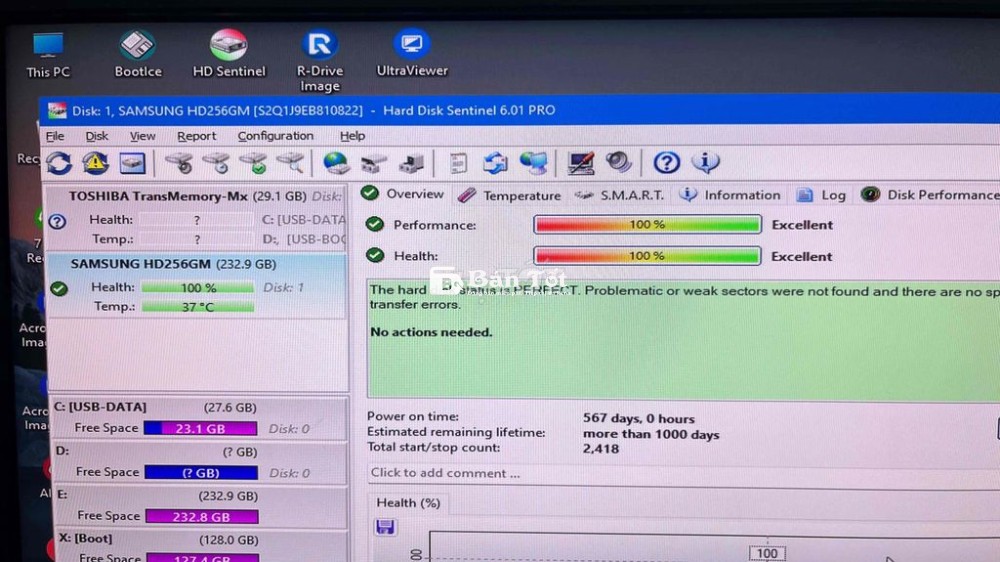Open R-Drive Image desktop icon
The image size is (1000, 562).
tap(320, 61)
